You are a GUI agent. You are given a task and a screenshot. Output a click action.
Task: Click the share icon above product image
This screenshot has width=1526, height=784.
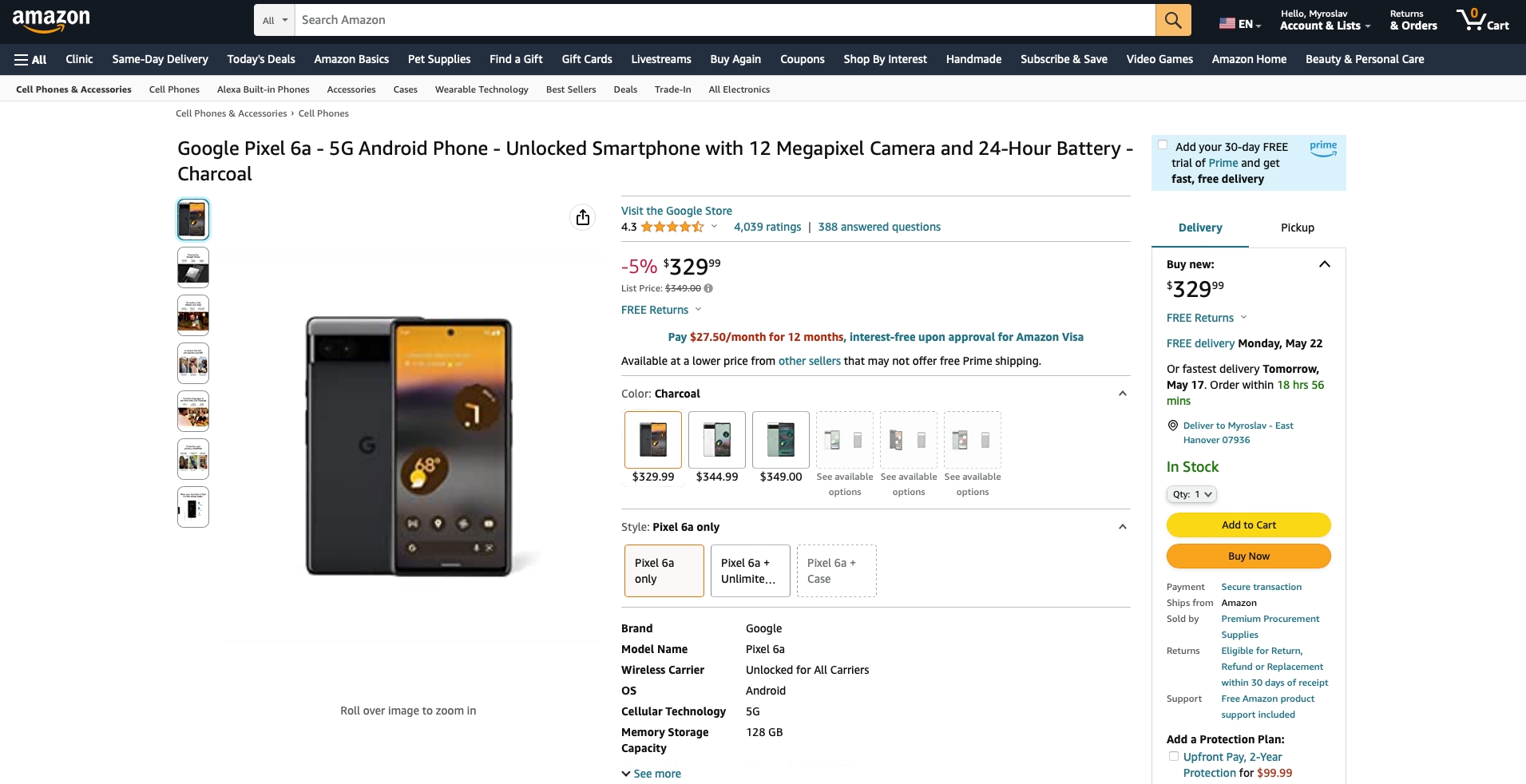click(583, 217)
